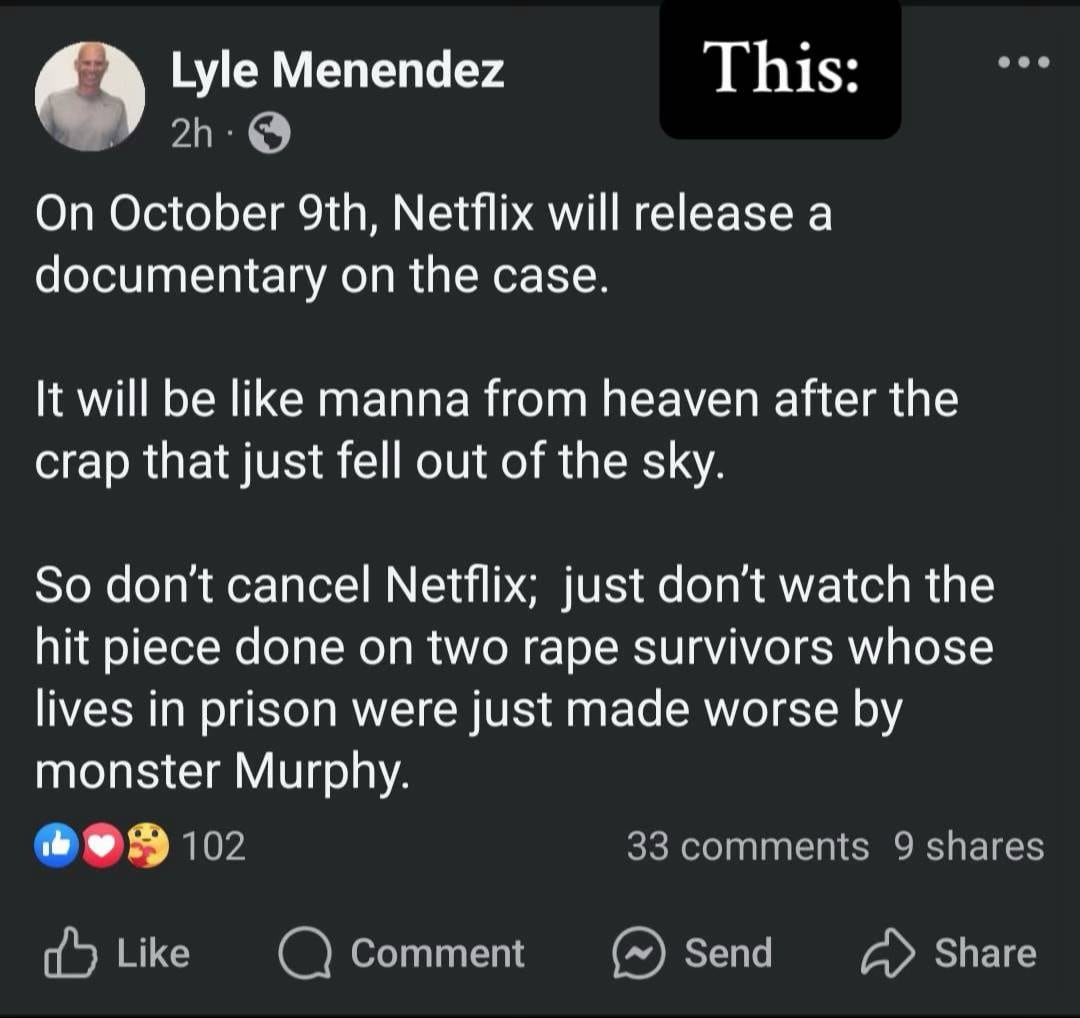The width and height of the screenshot is (1080, 1018).
Task: Click the red heart reaction emoji
Action: point(100,847)
